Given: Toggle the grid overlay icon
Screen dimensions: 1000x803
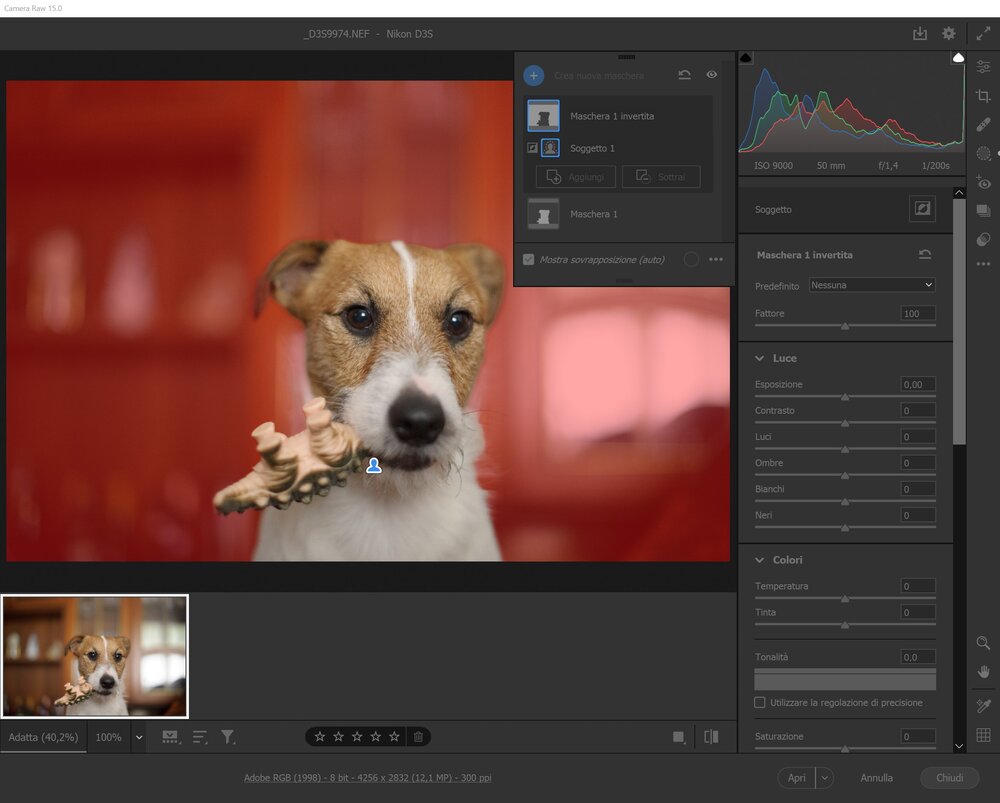Looking at the screenshot, I should point(983,735).
